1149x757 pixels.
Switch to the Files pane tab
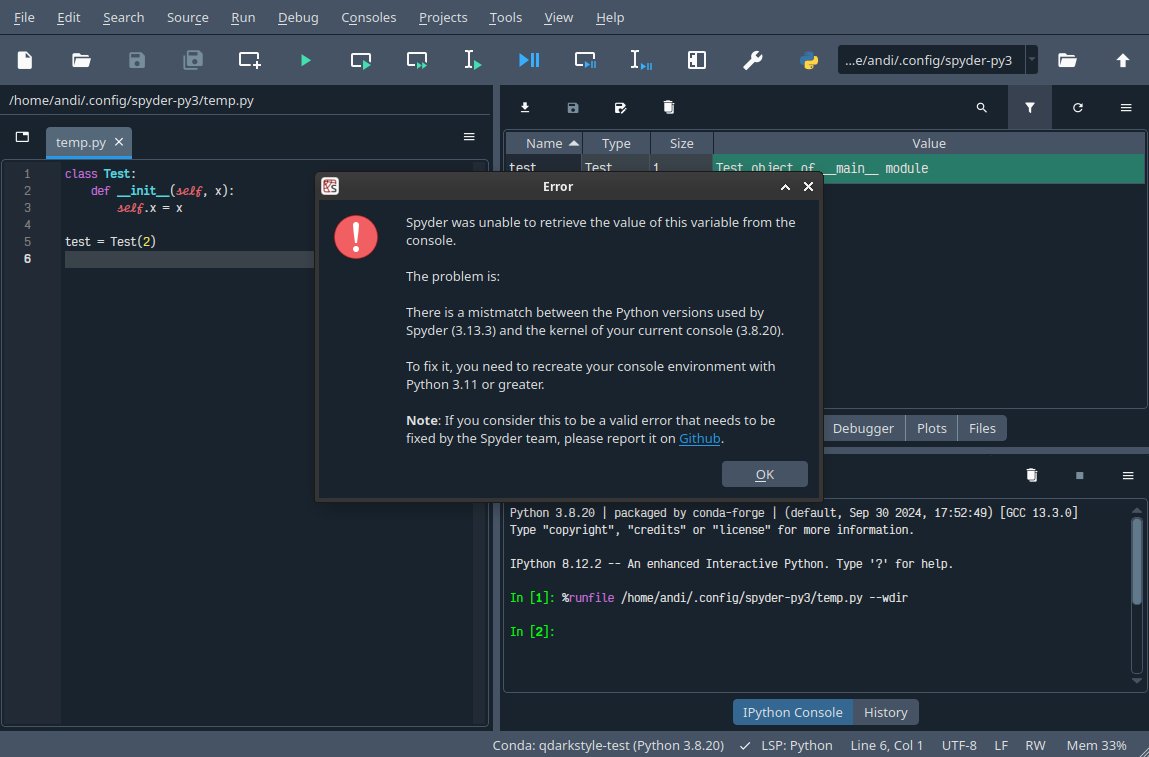pos(982,428)
